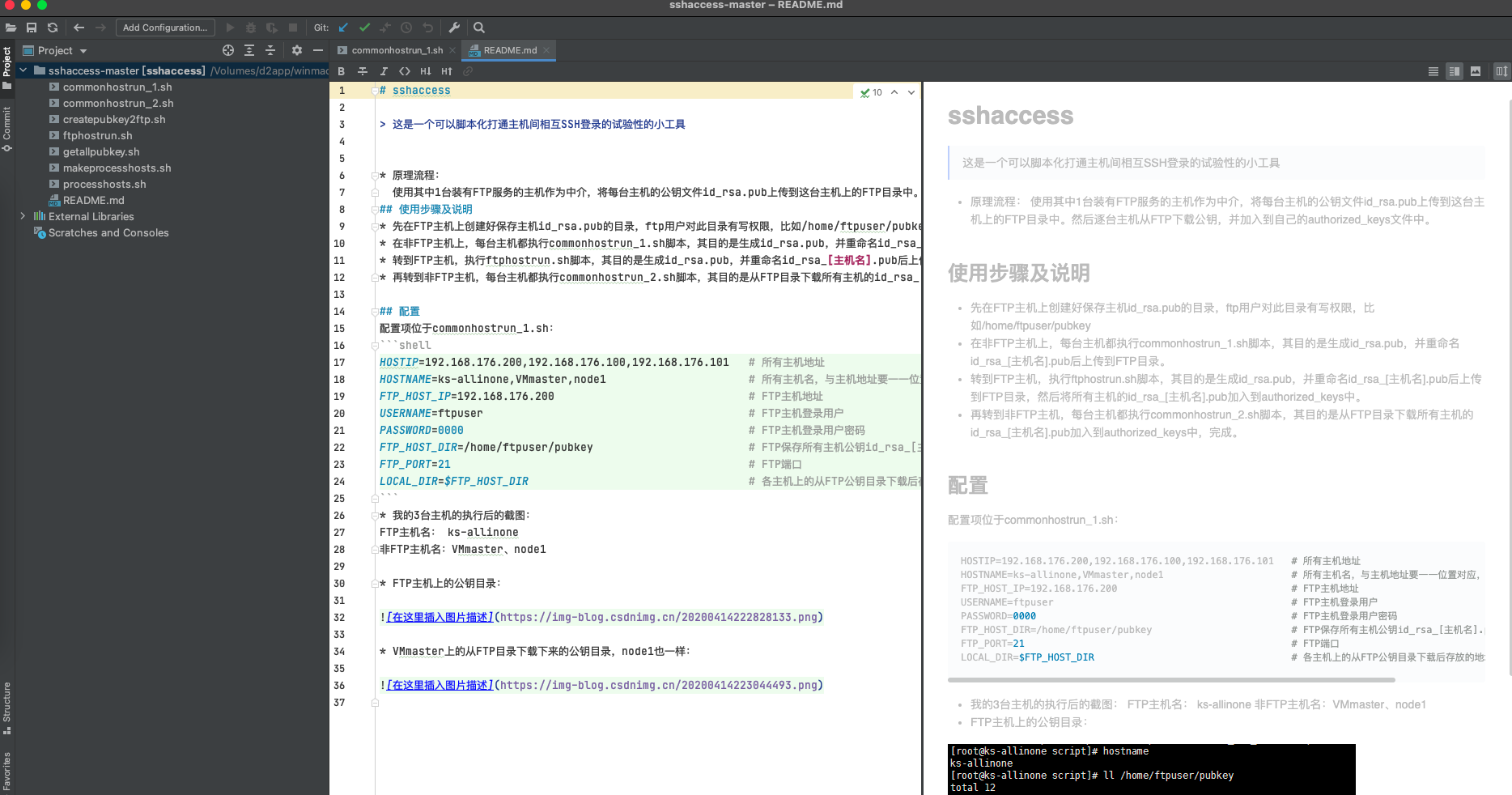Screen dimensions: 1512x795
Task: Fold the list block at line 6
Action: pyautogui.click(x=375, y=176)
